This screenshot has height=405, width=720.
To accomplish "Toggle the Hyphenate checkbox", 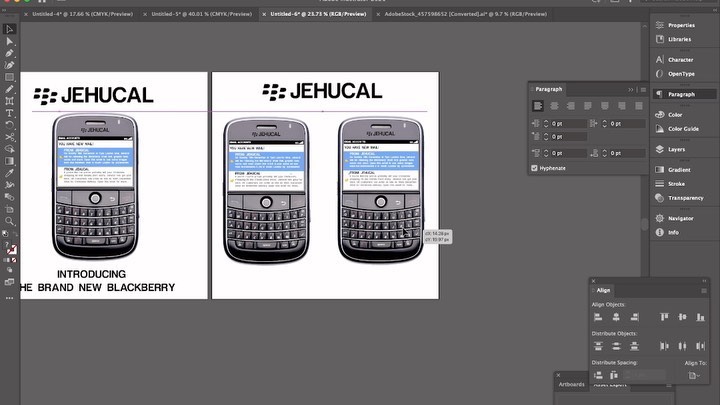I will click(535, 168).
